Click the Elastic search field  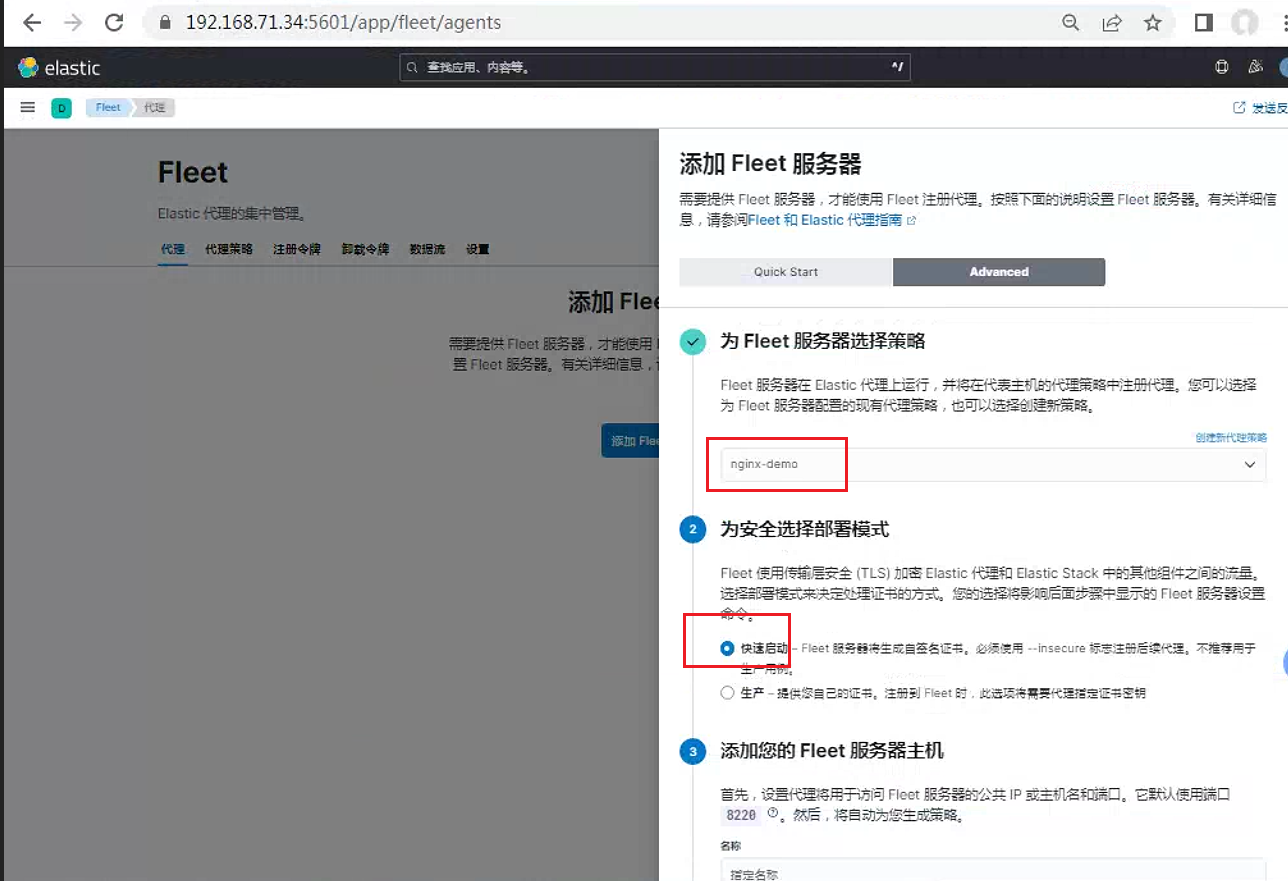coord(655,68)
